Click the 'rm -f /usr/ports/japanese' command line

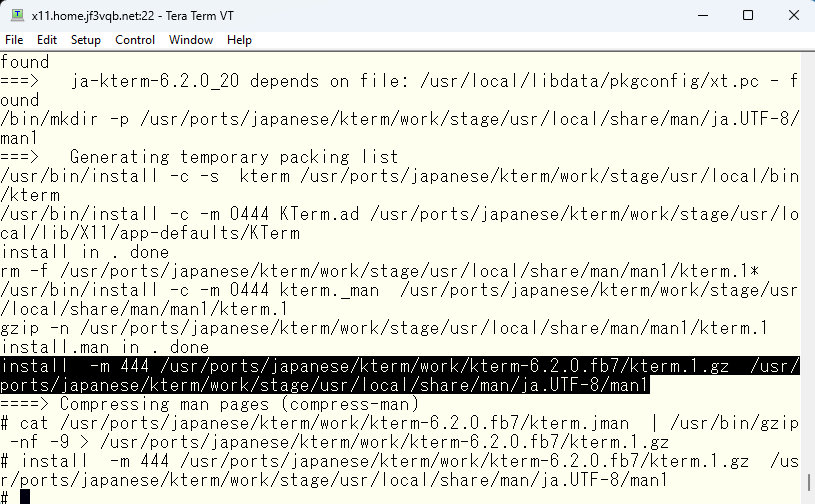380,271
